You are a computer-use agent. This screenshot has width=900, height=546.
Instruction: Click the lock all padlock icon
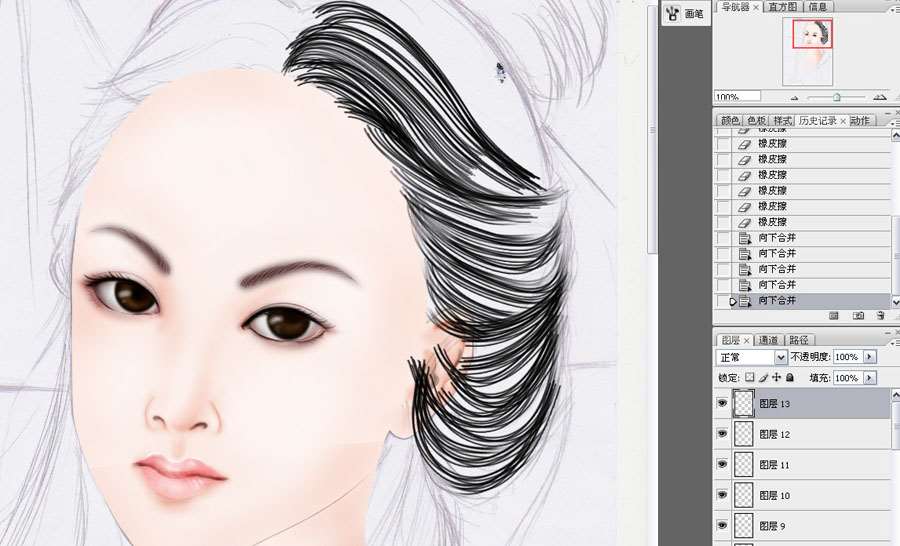790,377
